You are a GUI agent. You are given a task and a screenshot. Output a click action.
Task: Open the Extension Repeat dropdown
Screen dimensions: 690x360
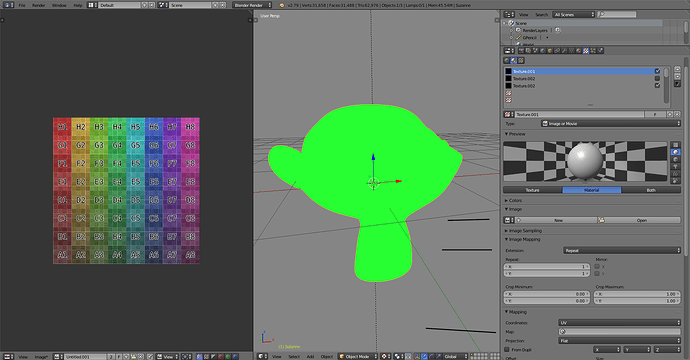coord(622,250)
